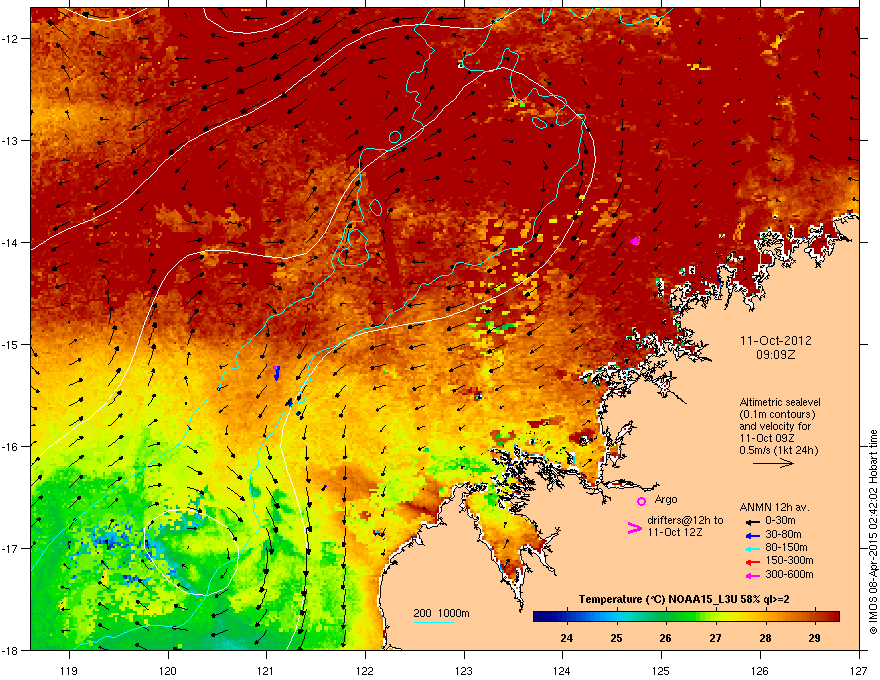Click the longitude axis label 120
The image size is (880, 680).
(x=168, y=670)
